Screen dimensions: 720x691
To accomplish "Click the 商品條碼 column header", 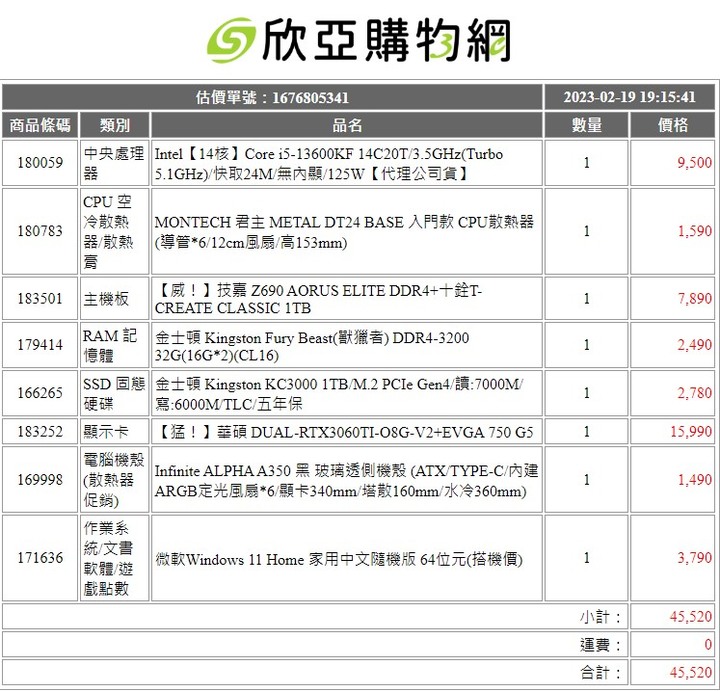I will [x=40, y=125].
